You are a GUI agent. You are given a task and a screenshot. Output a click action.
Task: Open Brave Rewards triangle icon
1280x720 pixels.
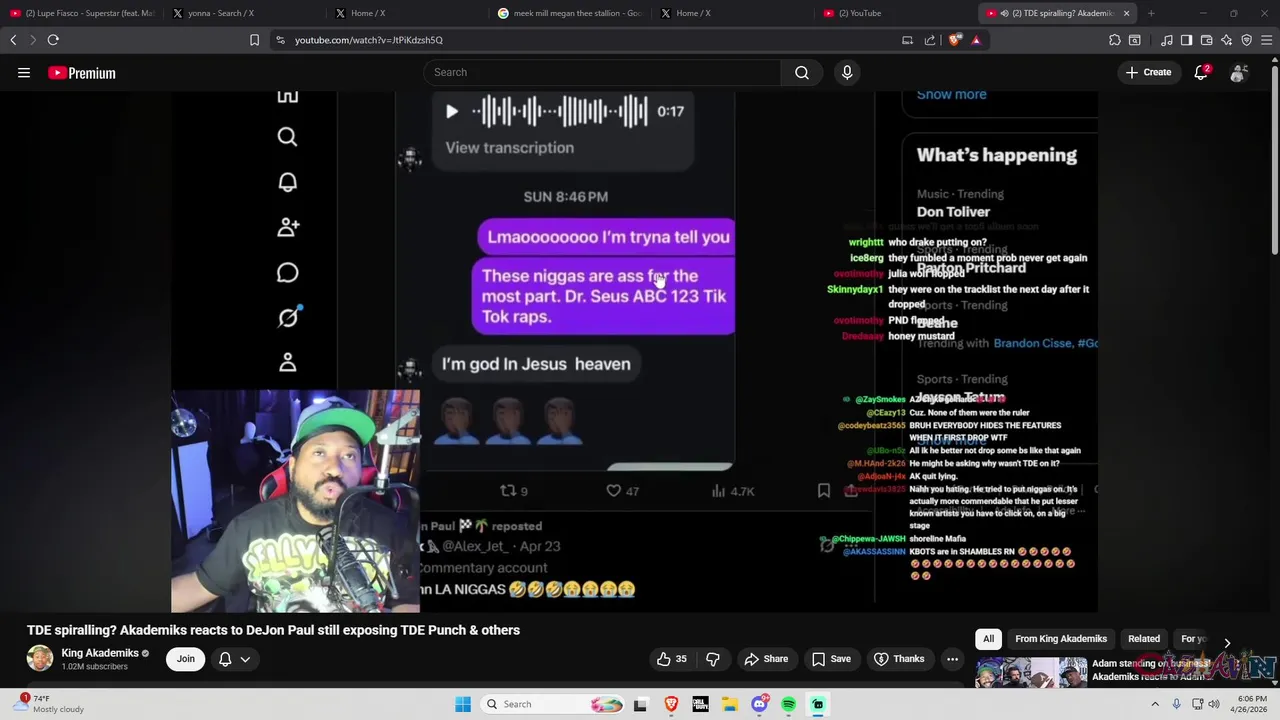pos(976,40)
